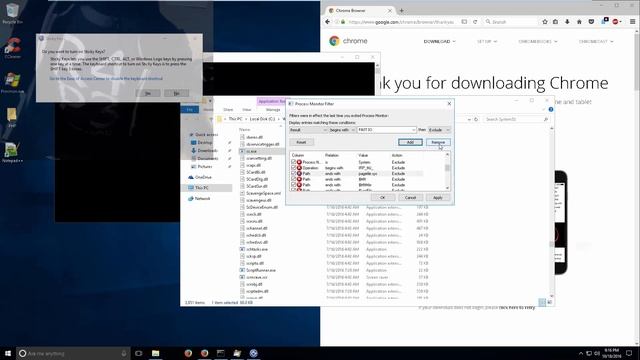This screenshot has width=640, height=360.
Task: Expand the DOWNLOAD menu on Chrome page
Action: click(x=439, y=42)
